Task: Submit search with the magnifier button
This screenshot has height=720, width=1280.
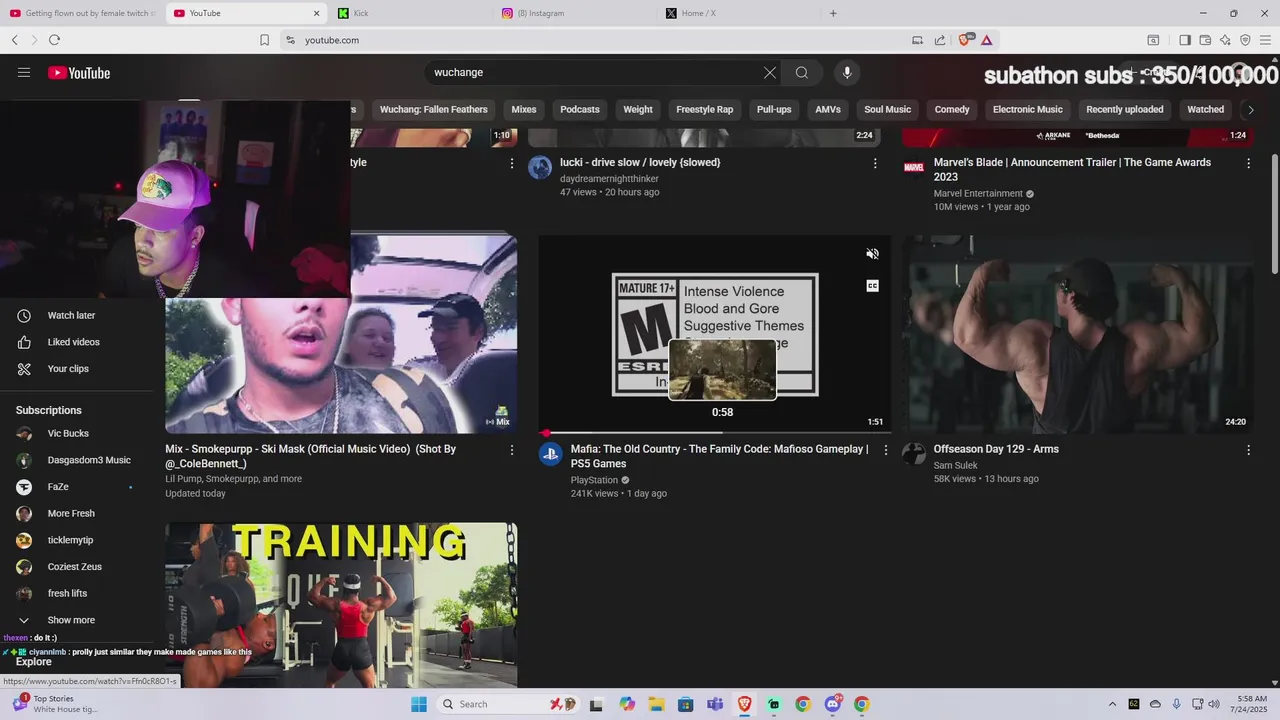Action: pos(802,73)
